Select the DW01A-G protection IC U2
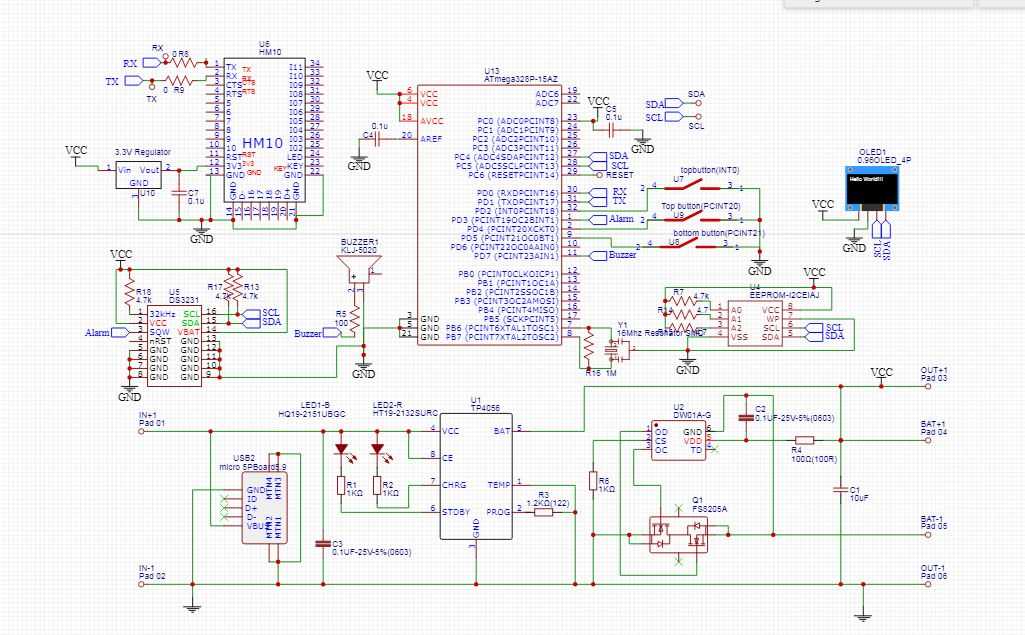The width and height of the screenshot is (1025, 635). [679, 440]
